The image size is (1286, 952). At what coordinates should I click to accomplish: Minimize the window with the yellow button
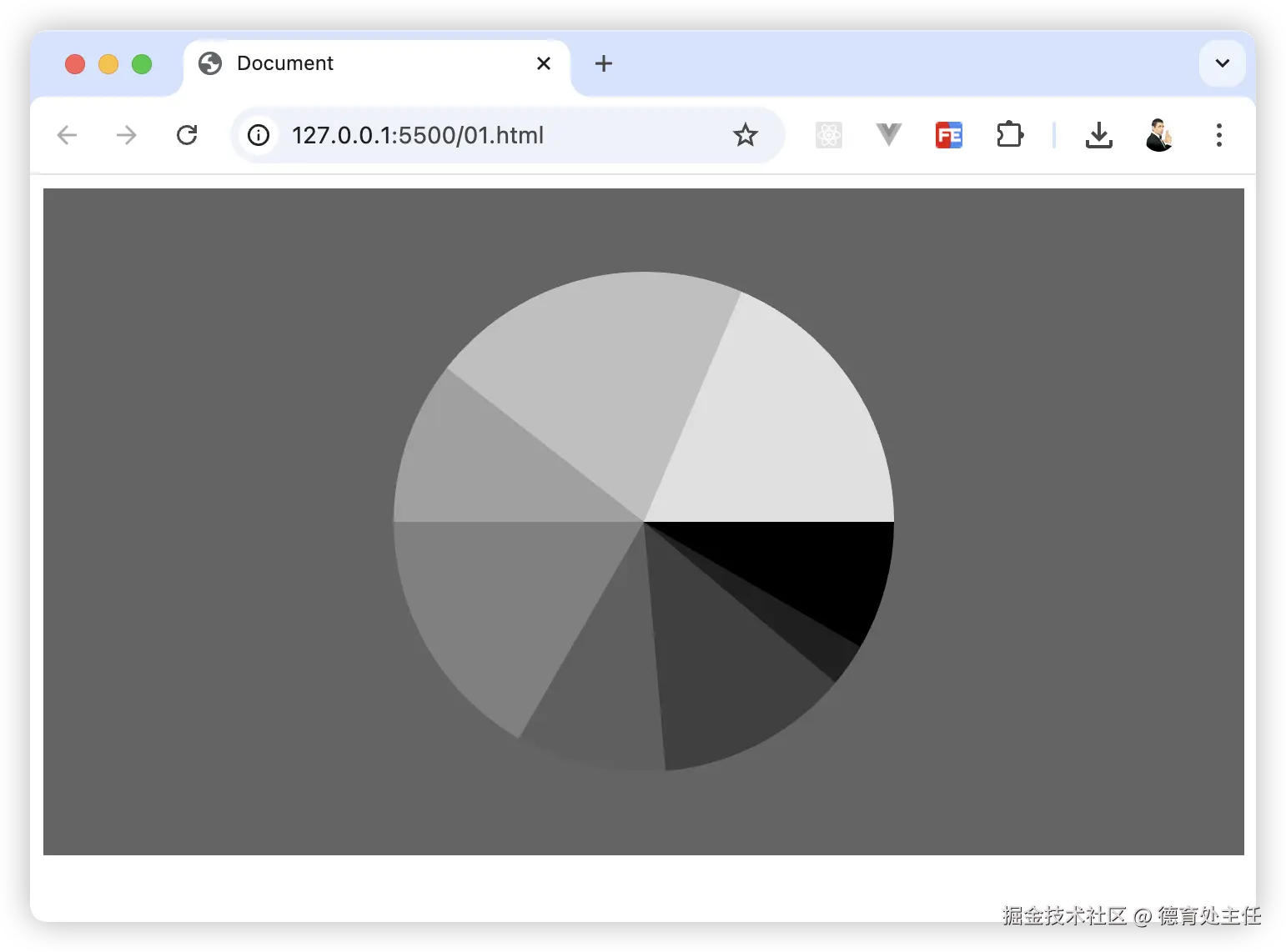pyautogui.click(x=108, y=64)
